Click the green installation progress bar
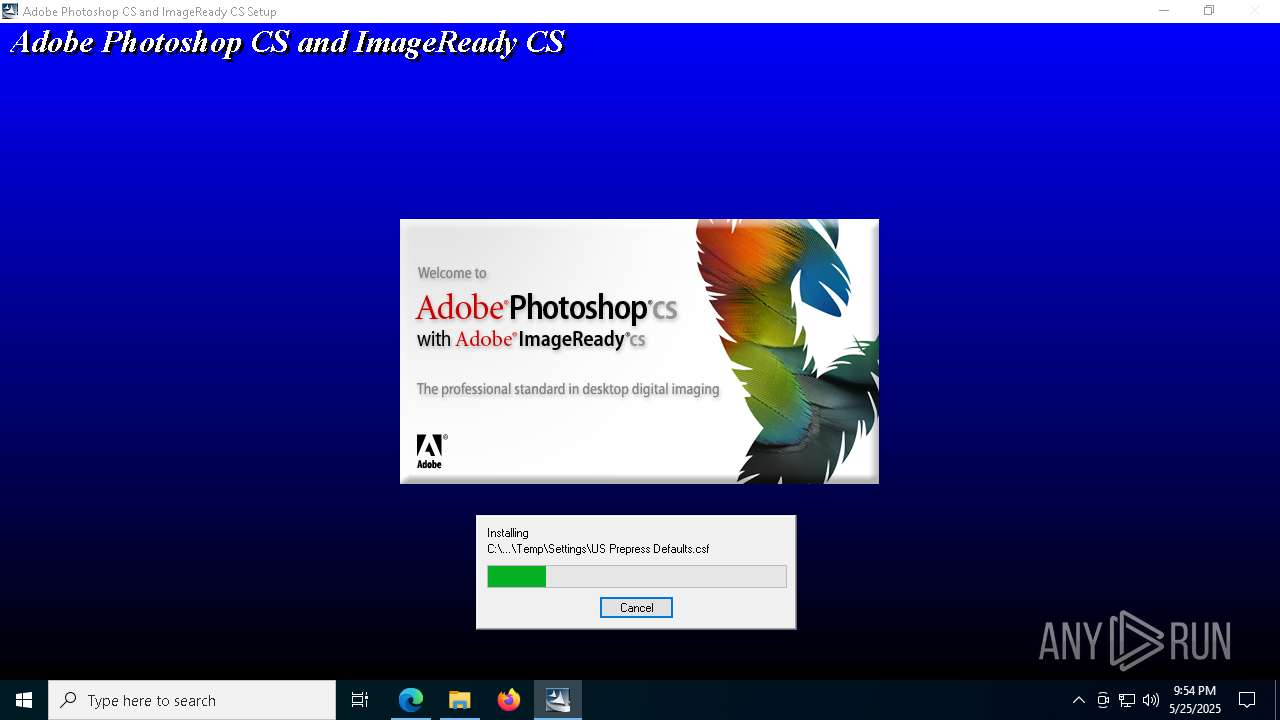 637,576
